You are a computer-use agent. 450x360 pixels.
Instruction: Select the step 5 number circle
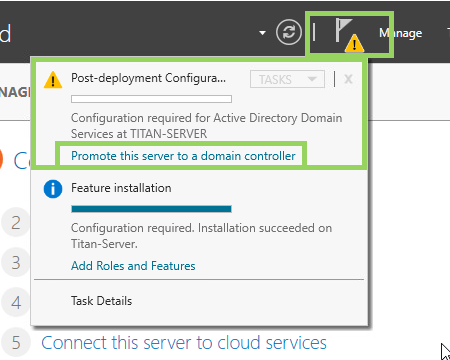[16, 343]
